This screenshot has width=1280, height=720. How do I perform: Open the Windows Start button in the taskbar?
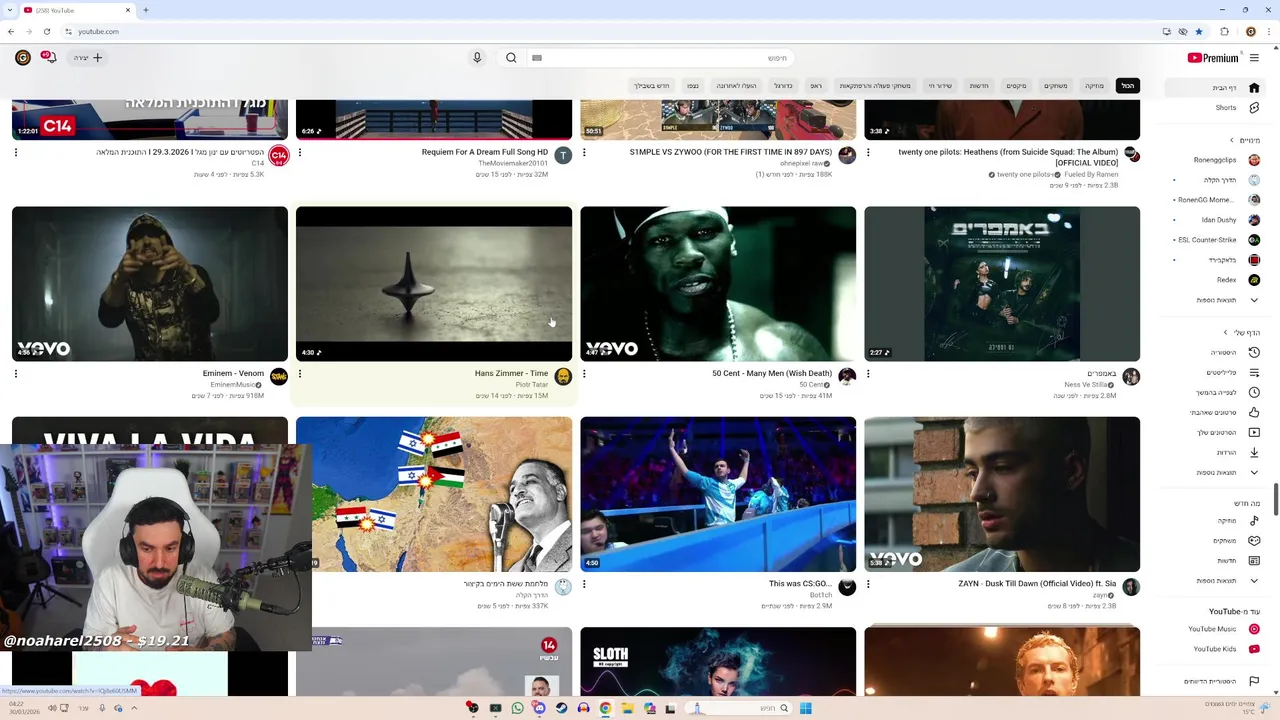coord(805,708)
